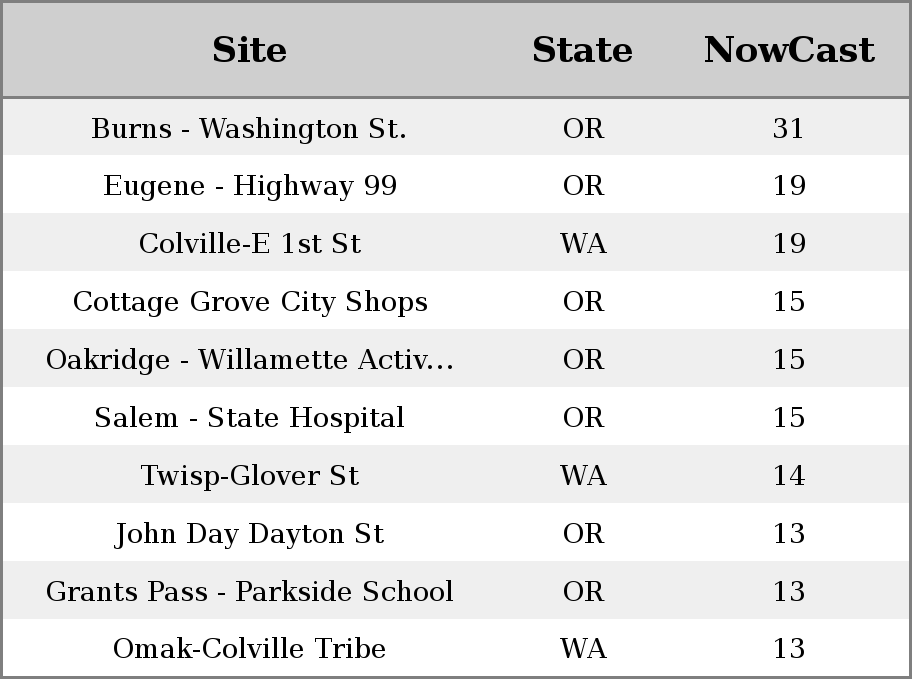The image size is (912, 679).
Task: Click the NowCast value 31 for Burns
Action: tap(789, 128)
